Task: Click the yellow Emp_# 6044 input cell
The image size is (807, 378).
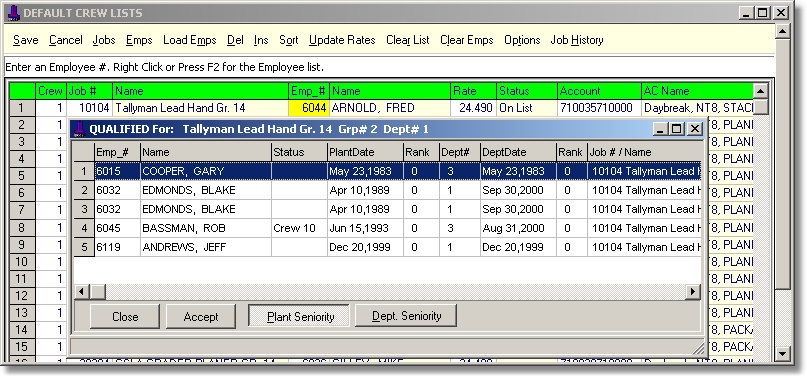Action: (309, 108)
